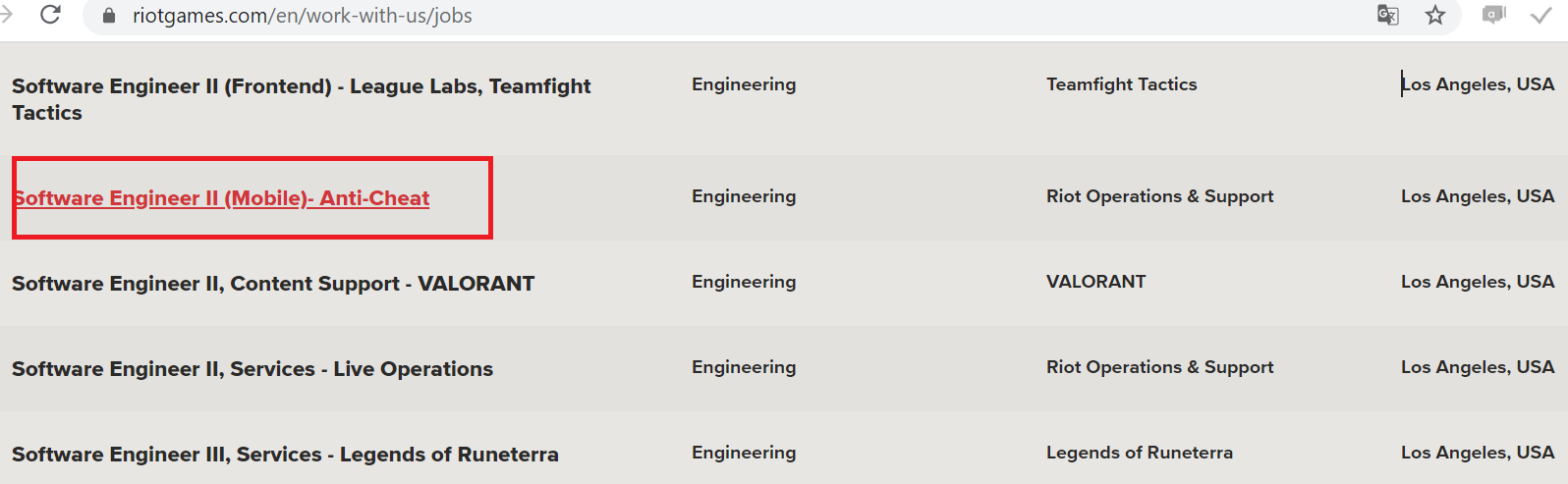Screen dimensions: 1568x484
Task: Click the Teamfight Tactics product cell
Action: coord(1122,84)
